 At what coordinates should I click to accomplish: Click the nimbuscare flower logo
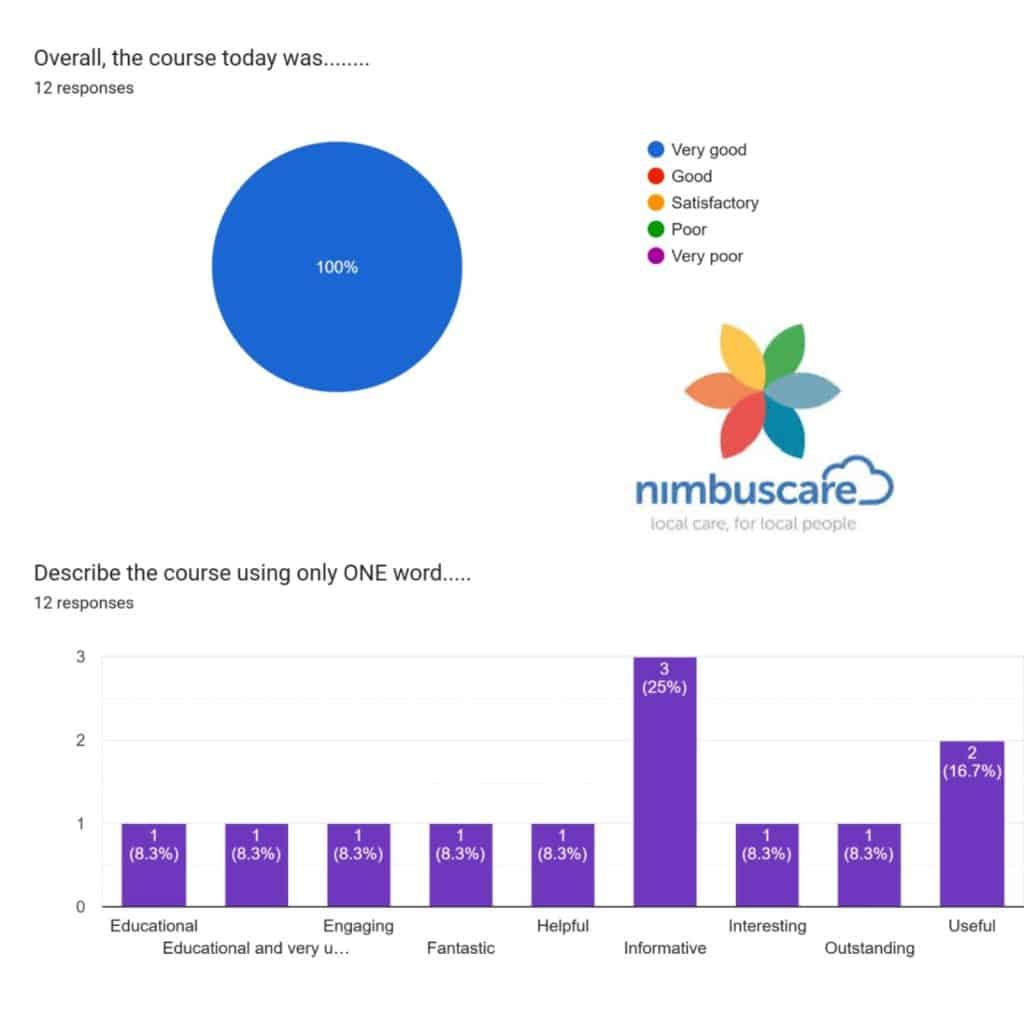[x=763, y=390]
